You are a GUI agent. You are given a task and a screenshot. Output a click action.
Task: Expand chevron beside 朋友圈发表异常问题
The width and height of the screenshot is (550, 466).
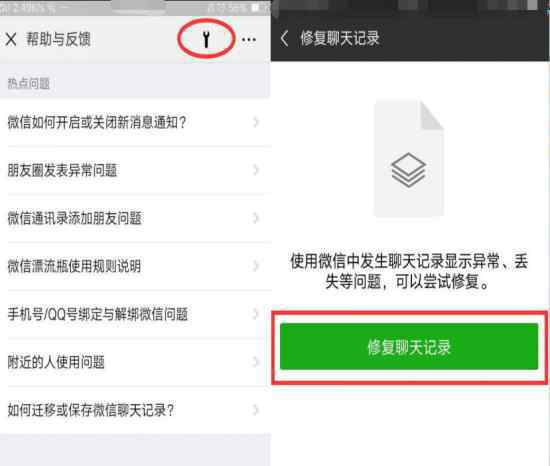[x=256, y=170]
